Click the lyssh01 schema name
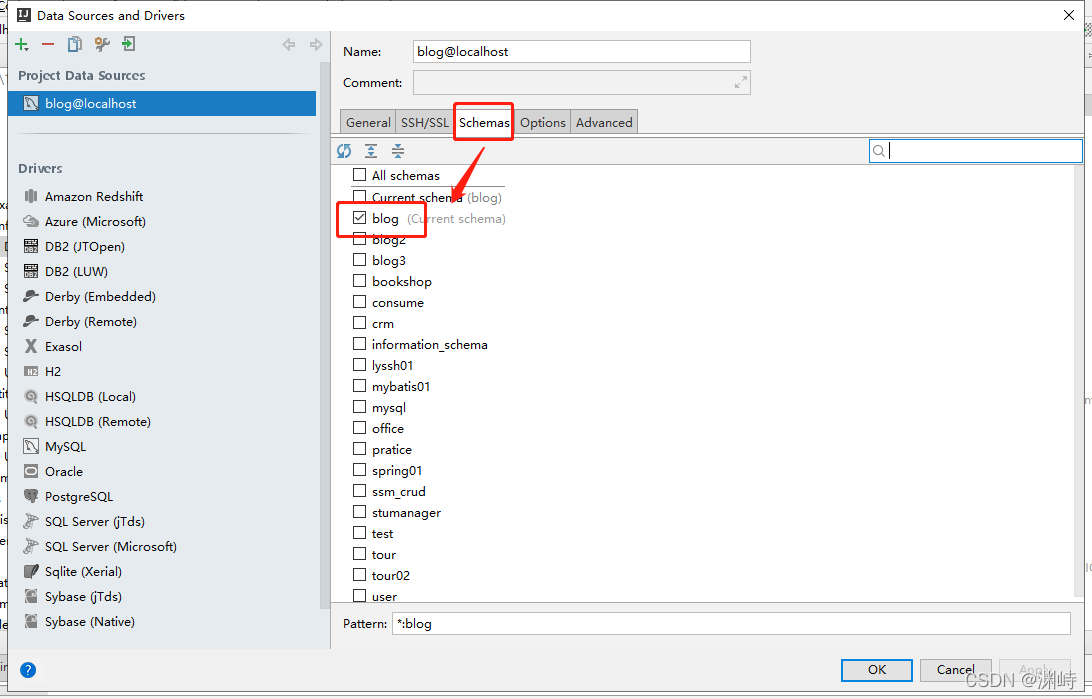The image size is (1092, 699). [x=392, y=366]
